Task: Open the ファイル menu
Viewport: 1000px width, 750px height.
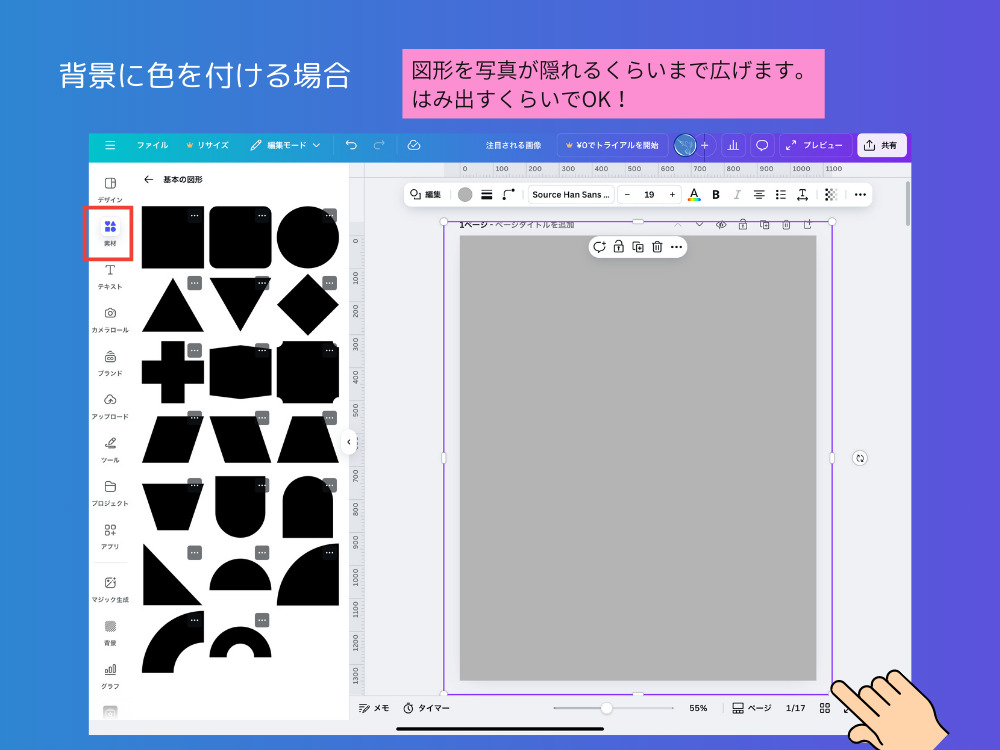Action: pos(151,145)
